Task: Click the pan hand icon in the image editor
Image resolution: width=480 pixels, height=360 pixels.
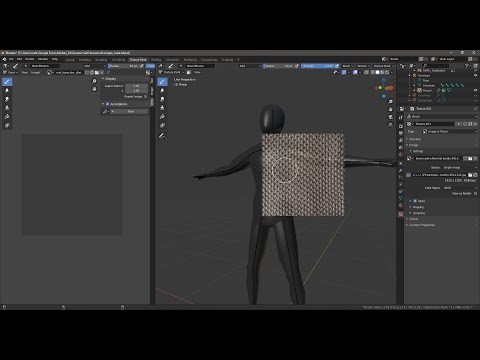Action: [x=94, y=89]
